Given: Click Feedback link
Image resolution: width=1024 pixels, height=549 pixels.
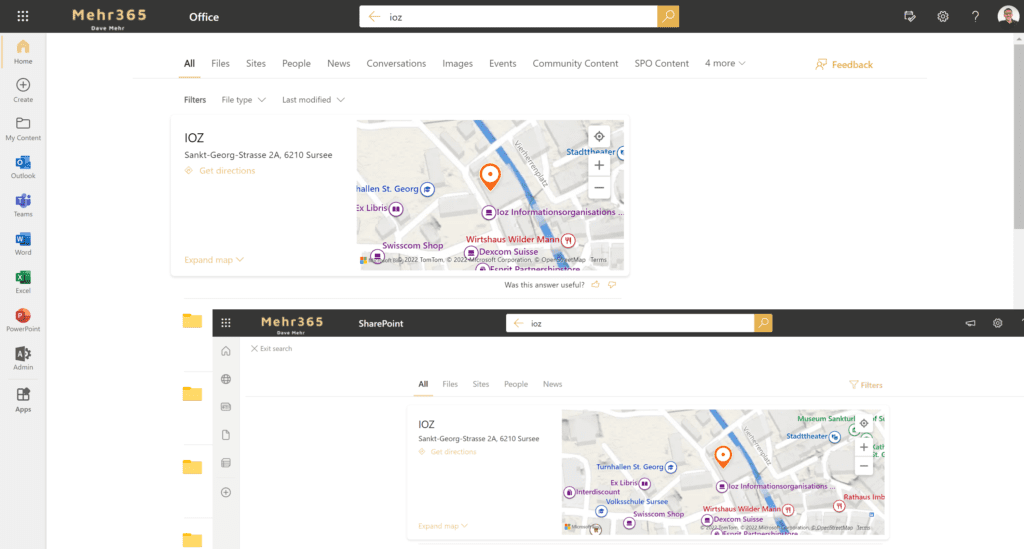Looking at the screenshot, I should click(844, 64).
